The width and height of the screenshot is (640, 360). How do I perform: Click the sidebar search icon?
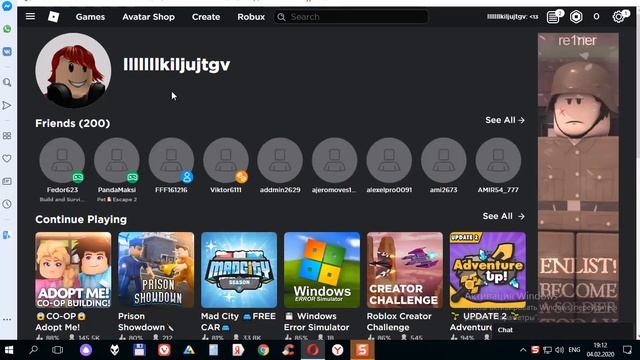pos(7,82)
